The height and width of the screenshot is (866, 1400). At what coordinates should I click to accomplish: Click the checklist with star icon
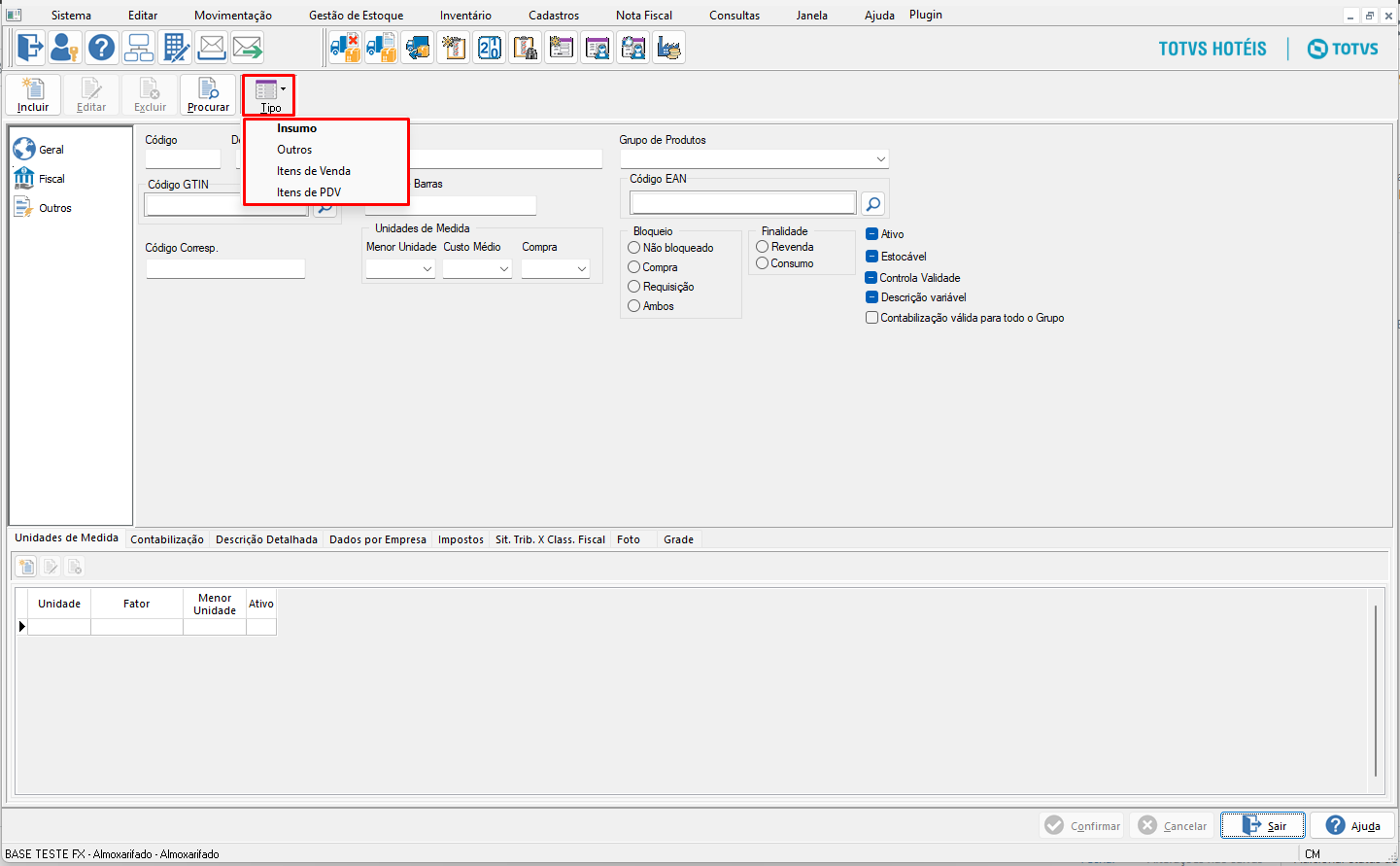coord(453,47)
